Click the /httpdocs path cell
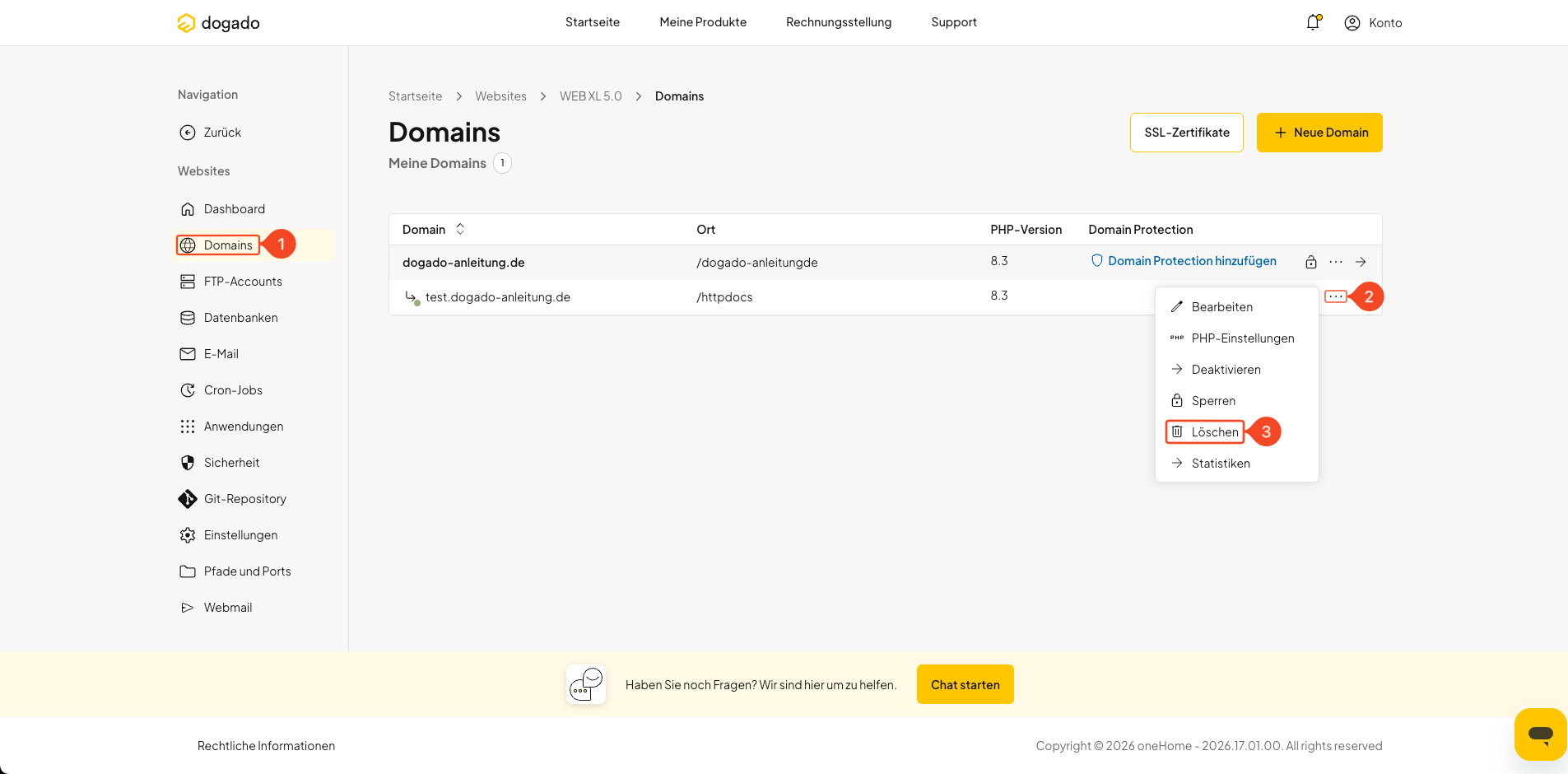The image size is (1568, 774). 724,297
